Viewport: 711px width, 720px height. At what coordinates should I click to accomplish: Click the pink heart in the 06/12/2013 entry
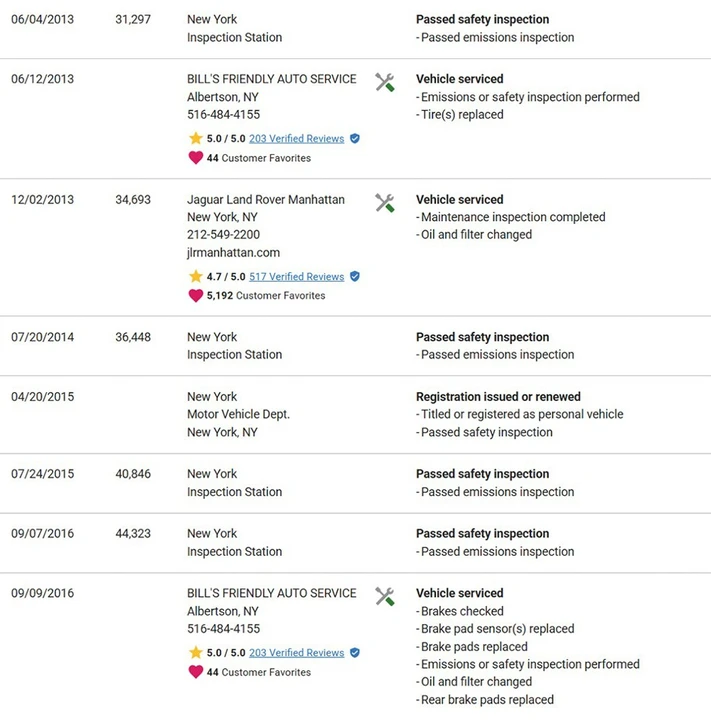tap(196, 158)
